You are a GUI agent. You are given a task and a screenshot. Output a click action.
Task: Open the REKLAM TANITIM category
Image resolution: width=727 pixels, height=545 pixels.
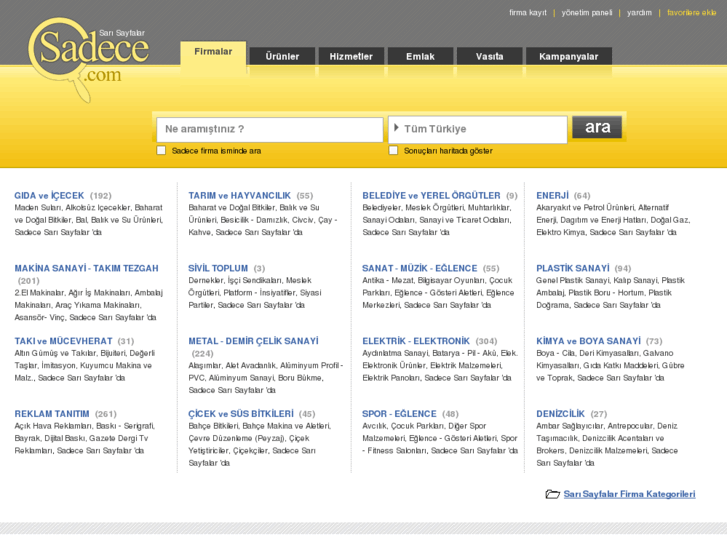coord(52,413)
